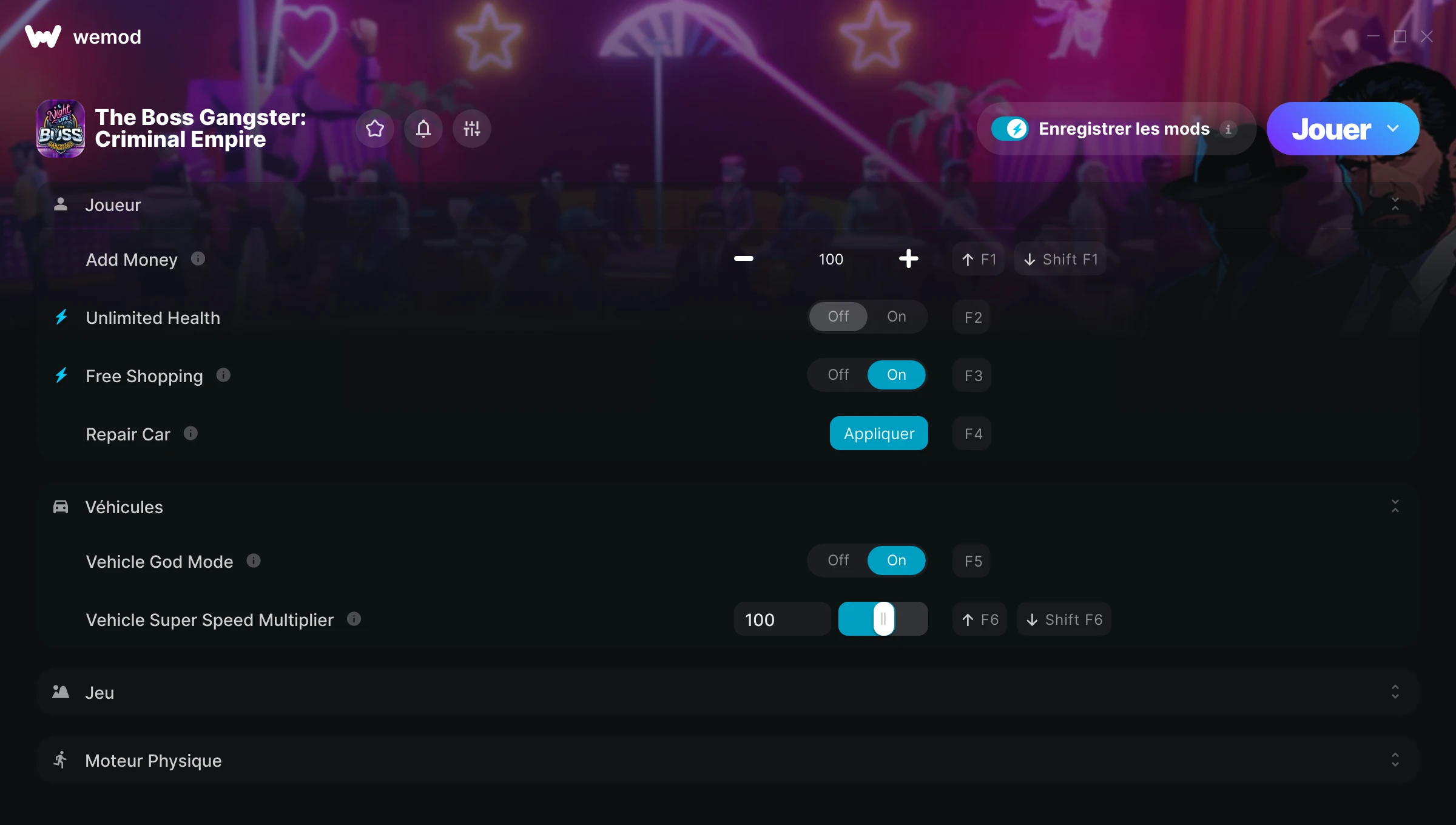Turn on Unlimited Health

pyautogui.click(x=896, y=317)
